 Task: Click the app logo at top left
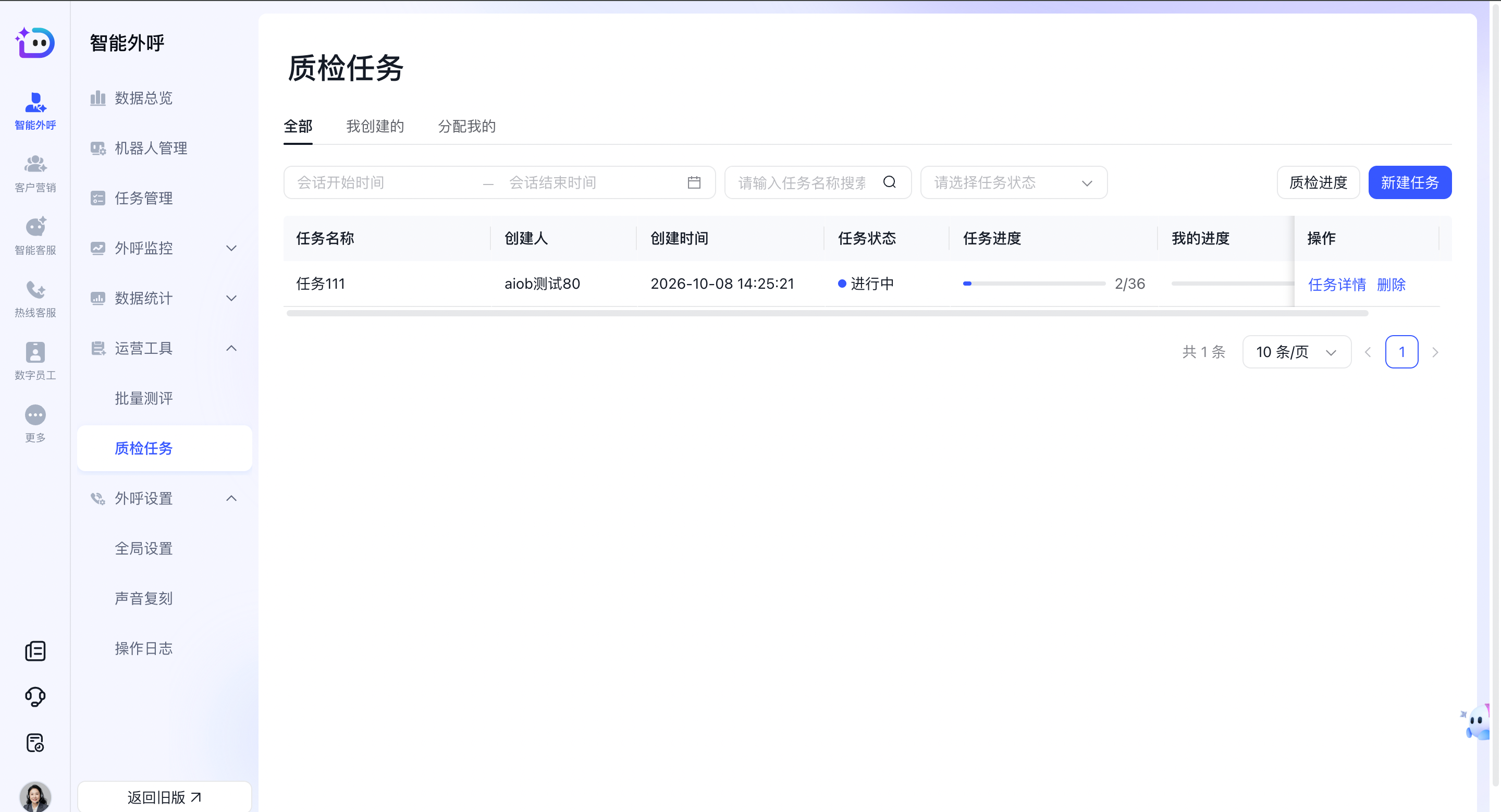(35, 43)
